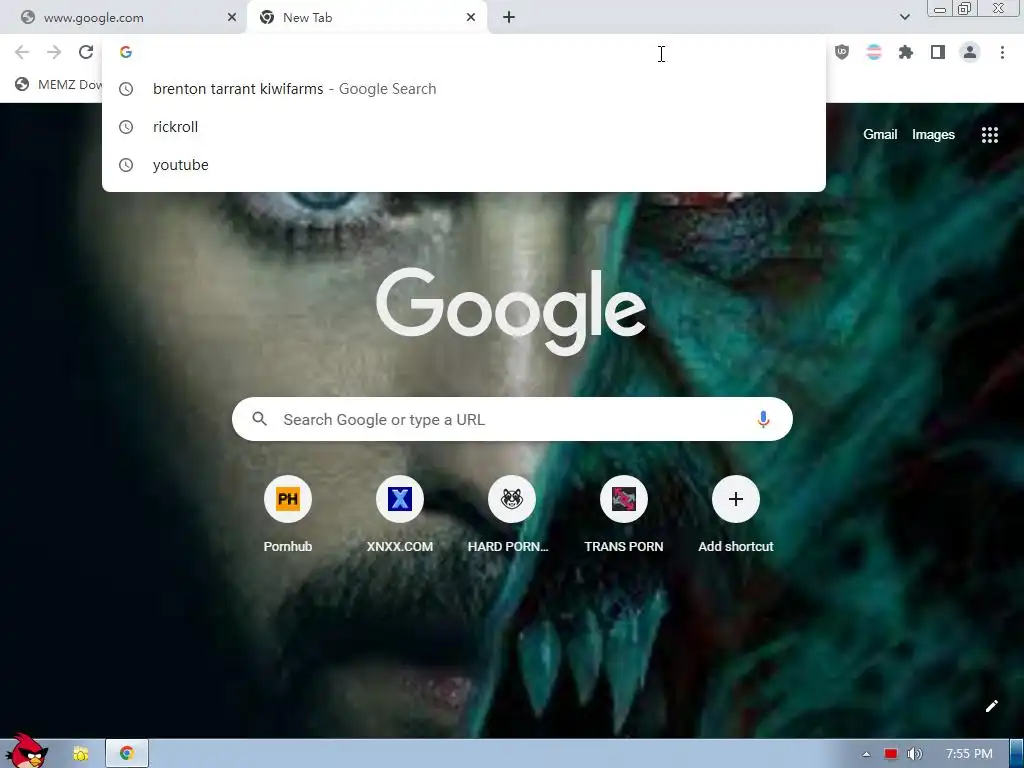Open the TRANS PORN shortcut tile
The image size is (1024, 768).
coord(624,515)
